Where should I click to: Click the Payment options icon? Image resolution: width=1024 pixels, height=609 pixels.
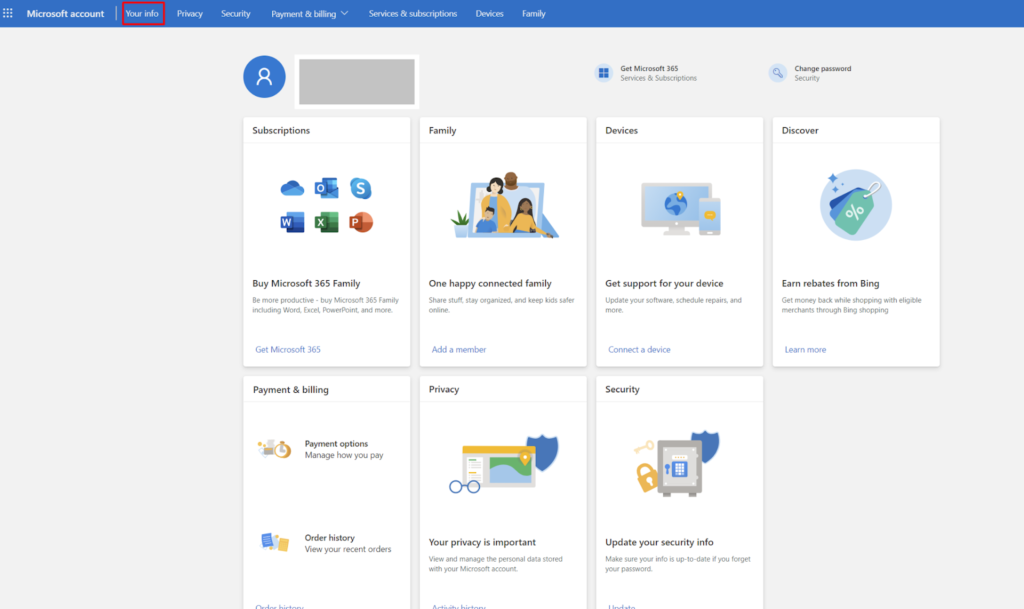pos(274,449)
